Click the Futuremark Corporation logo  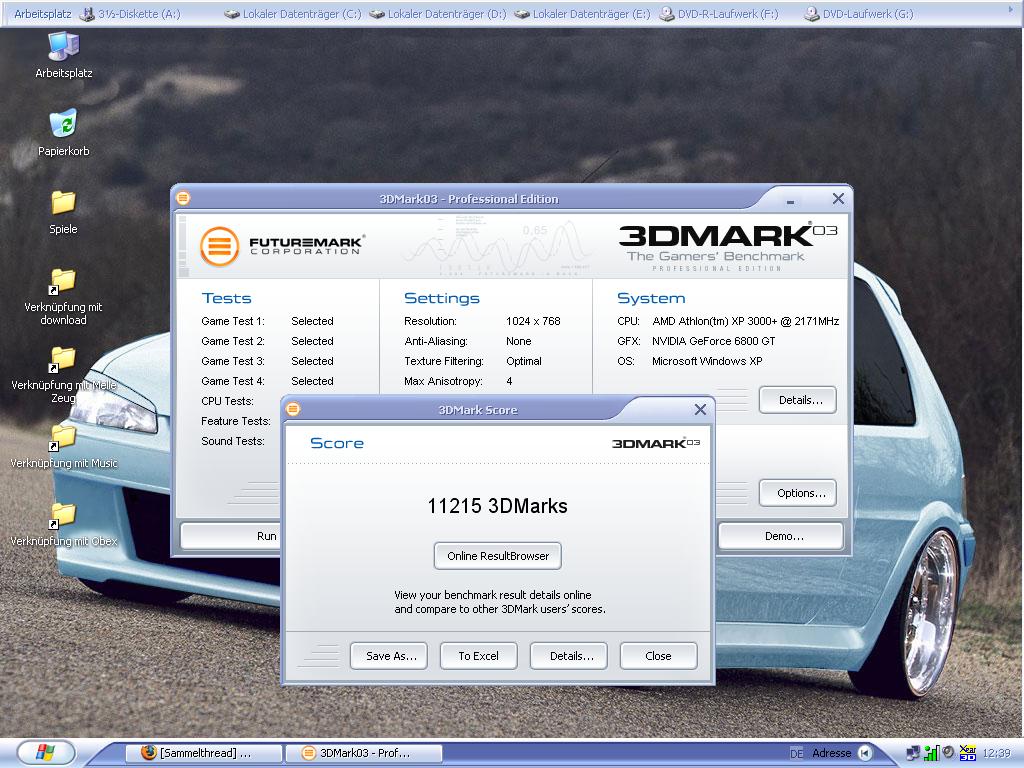[x=282, y=246]
